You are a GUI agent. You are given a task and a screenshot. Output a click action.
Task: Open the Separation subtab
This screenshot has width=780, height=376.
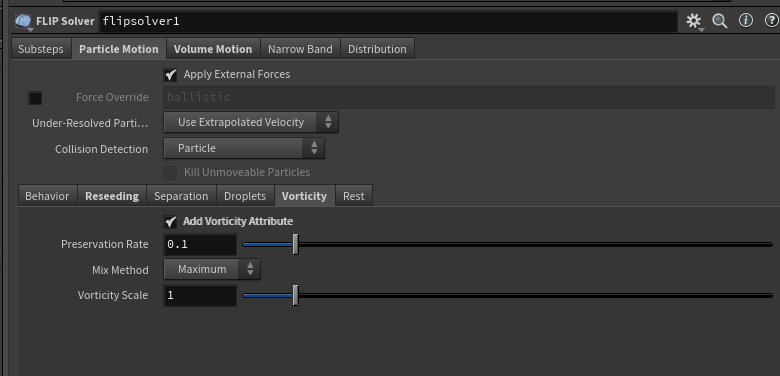[x=181, y=196]
